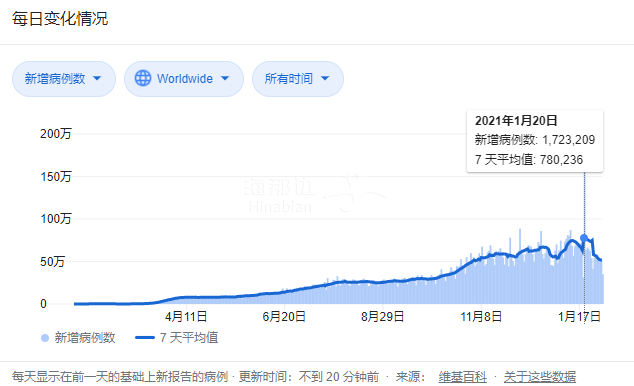634x386 pixels.
Task: Click the 2021年1月20日 tooltip box
Action: pos(535,141)
